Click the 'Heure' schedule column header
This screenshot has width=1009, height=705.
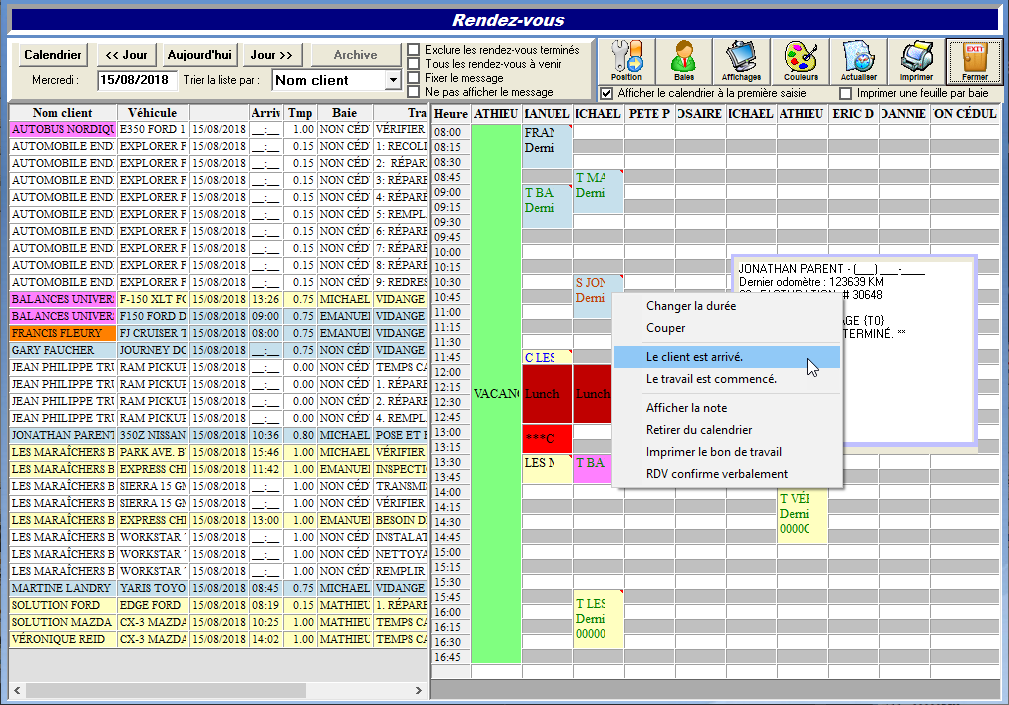pyautogui.click(x=450, y=114)
